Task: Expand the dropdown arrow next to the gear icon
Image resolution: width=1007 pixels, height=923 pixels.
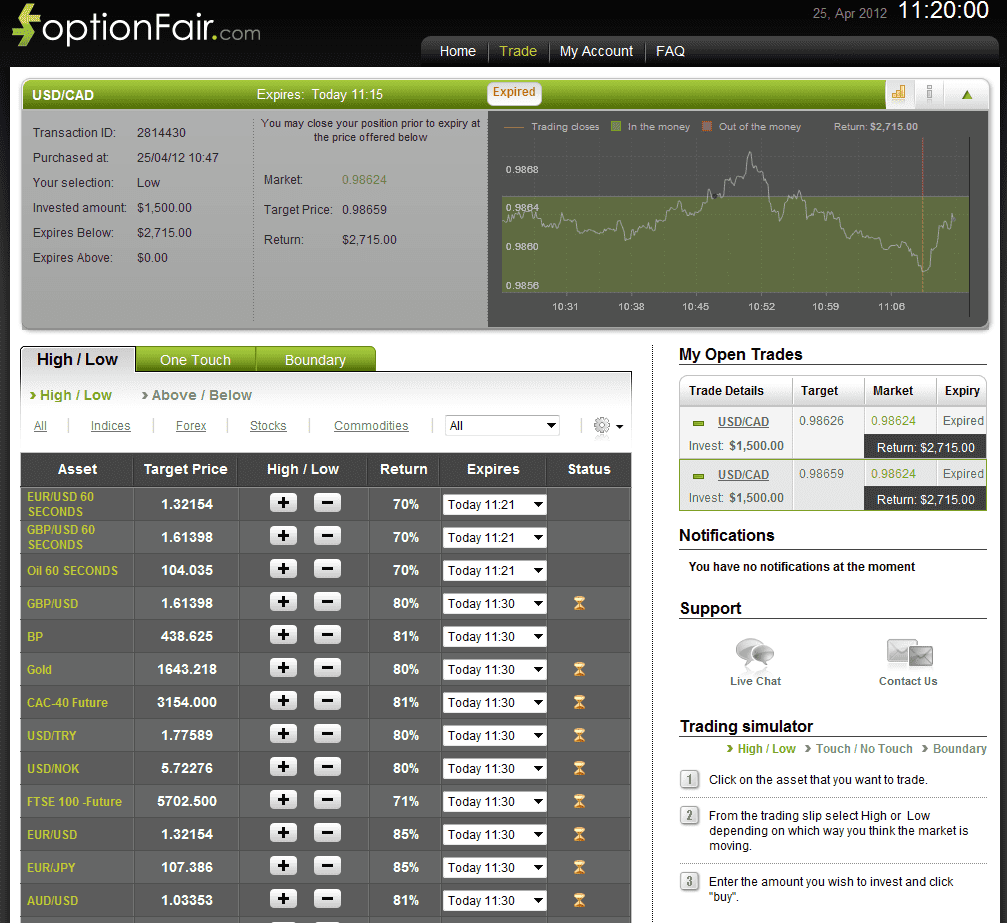Action: pyautogui.click(x=618, y=428)
